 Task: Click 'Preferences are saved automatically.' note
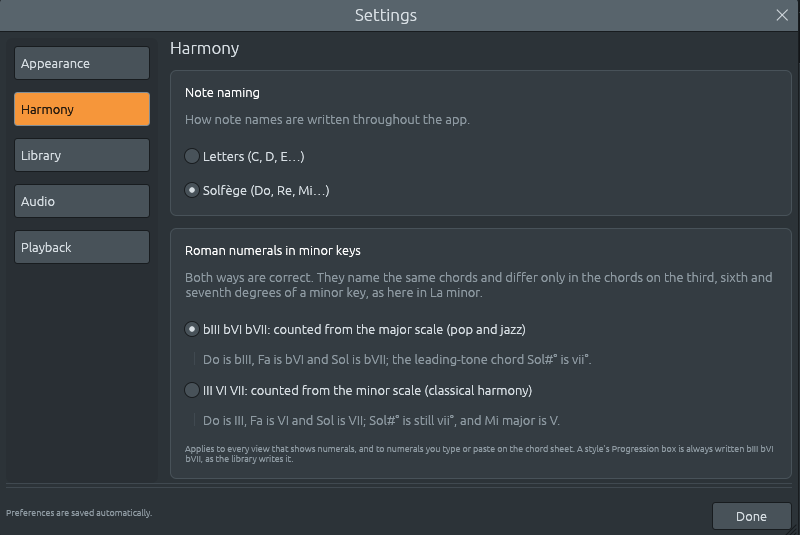click(x=79, y=513)
